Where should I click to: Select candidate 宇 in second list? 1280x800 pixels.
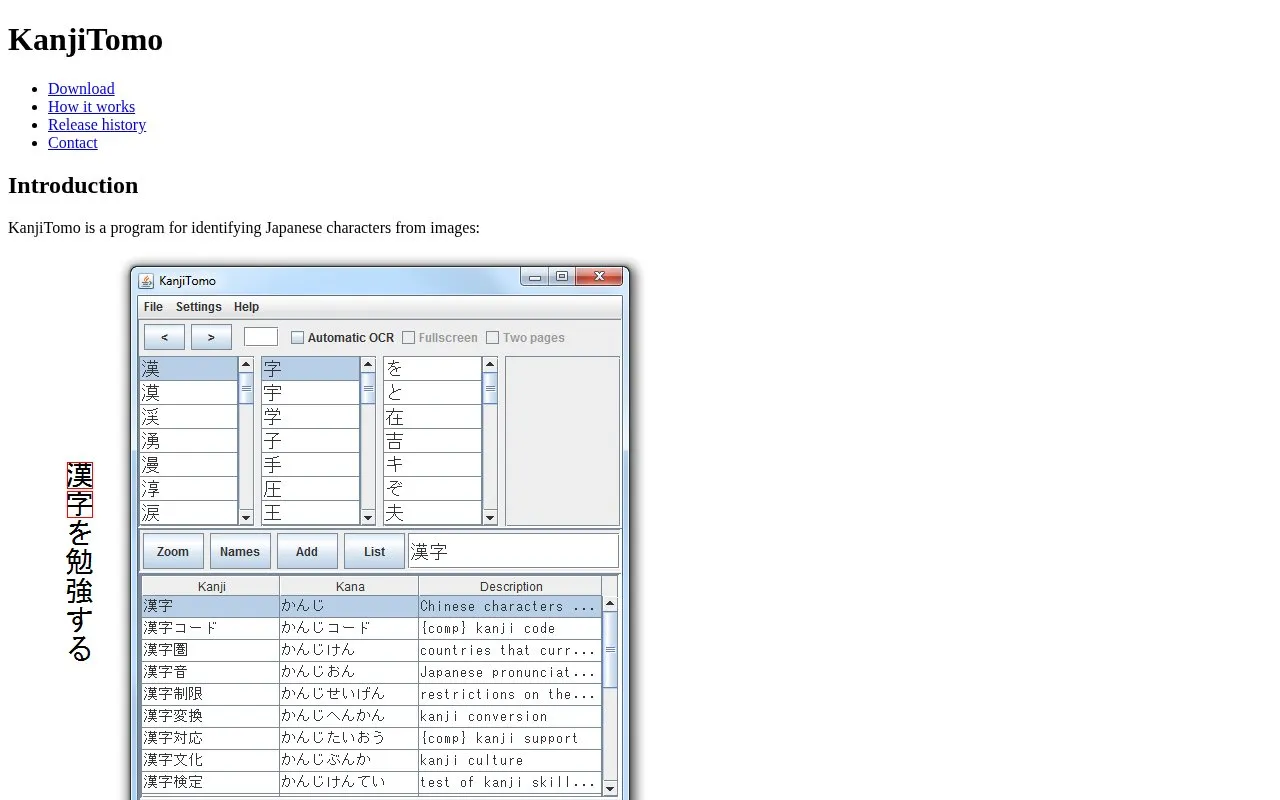310,393
